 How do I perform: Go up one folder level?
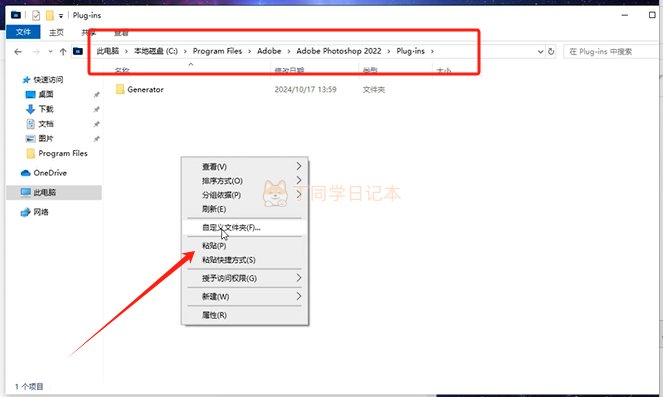tap(63, 52)
